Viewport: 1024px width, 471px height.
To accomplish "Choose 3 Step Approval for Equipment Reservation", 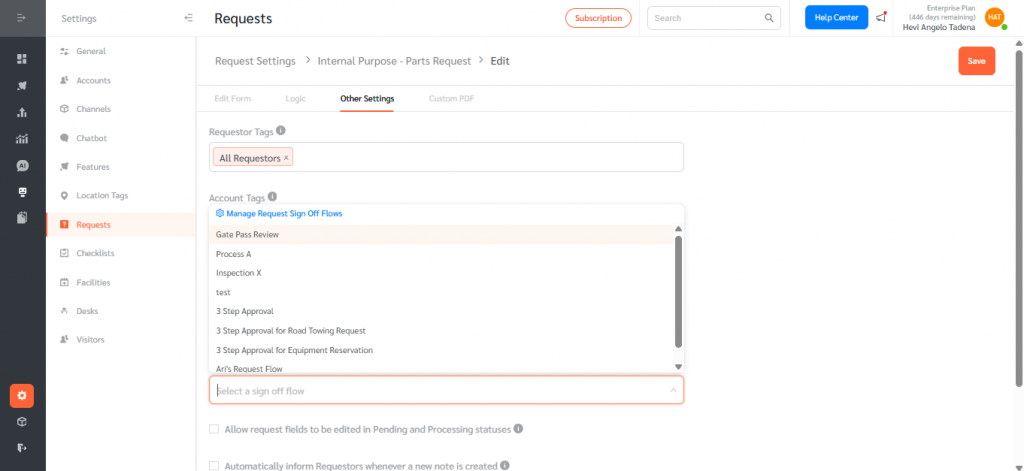I will pos(294,350).
